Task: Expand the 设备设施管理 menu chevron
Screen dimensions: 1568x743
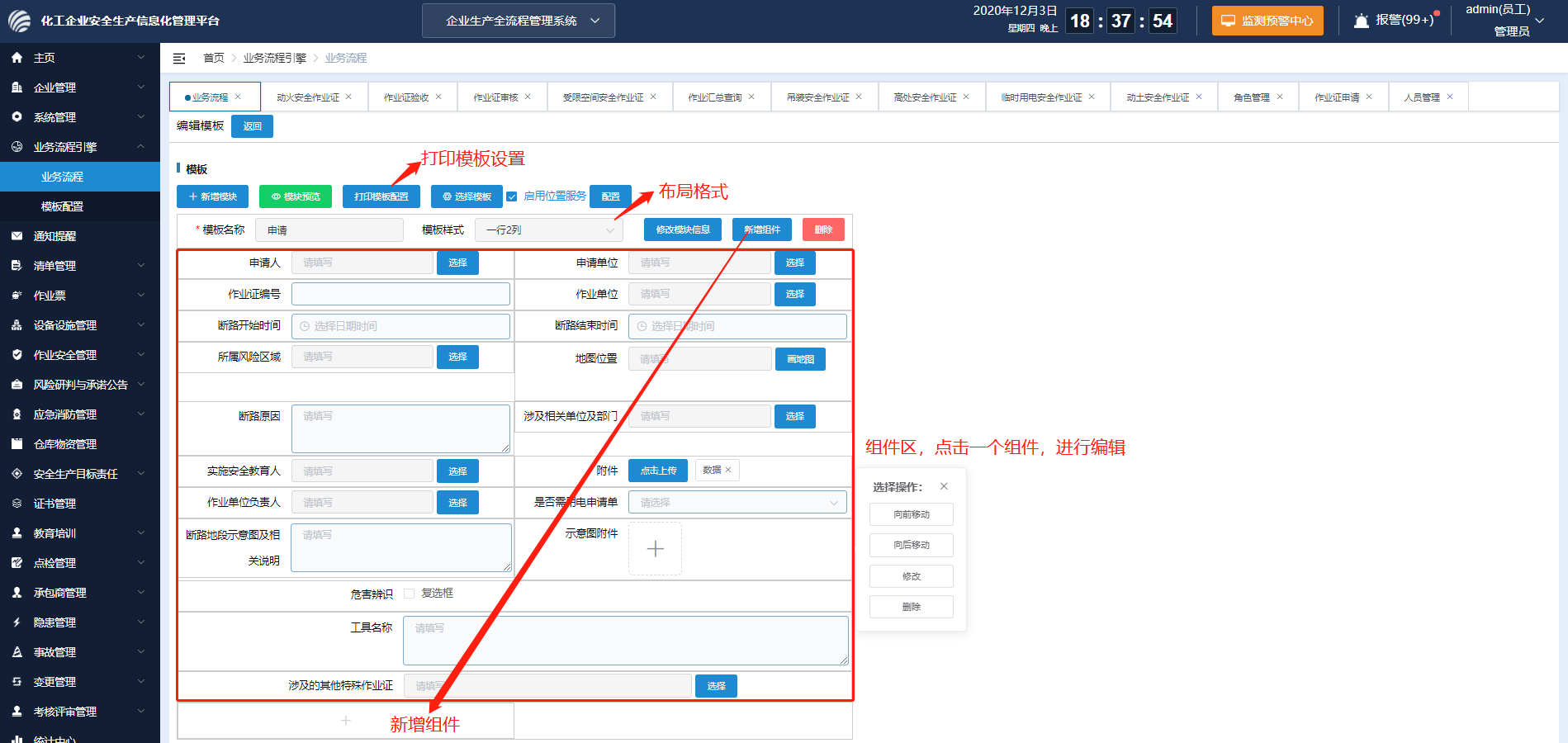Action: [x=141, y=325]
